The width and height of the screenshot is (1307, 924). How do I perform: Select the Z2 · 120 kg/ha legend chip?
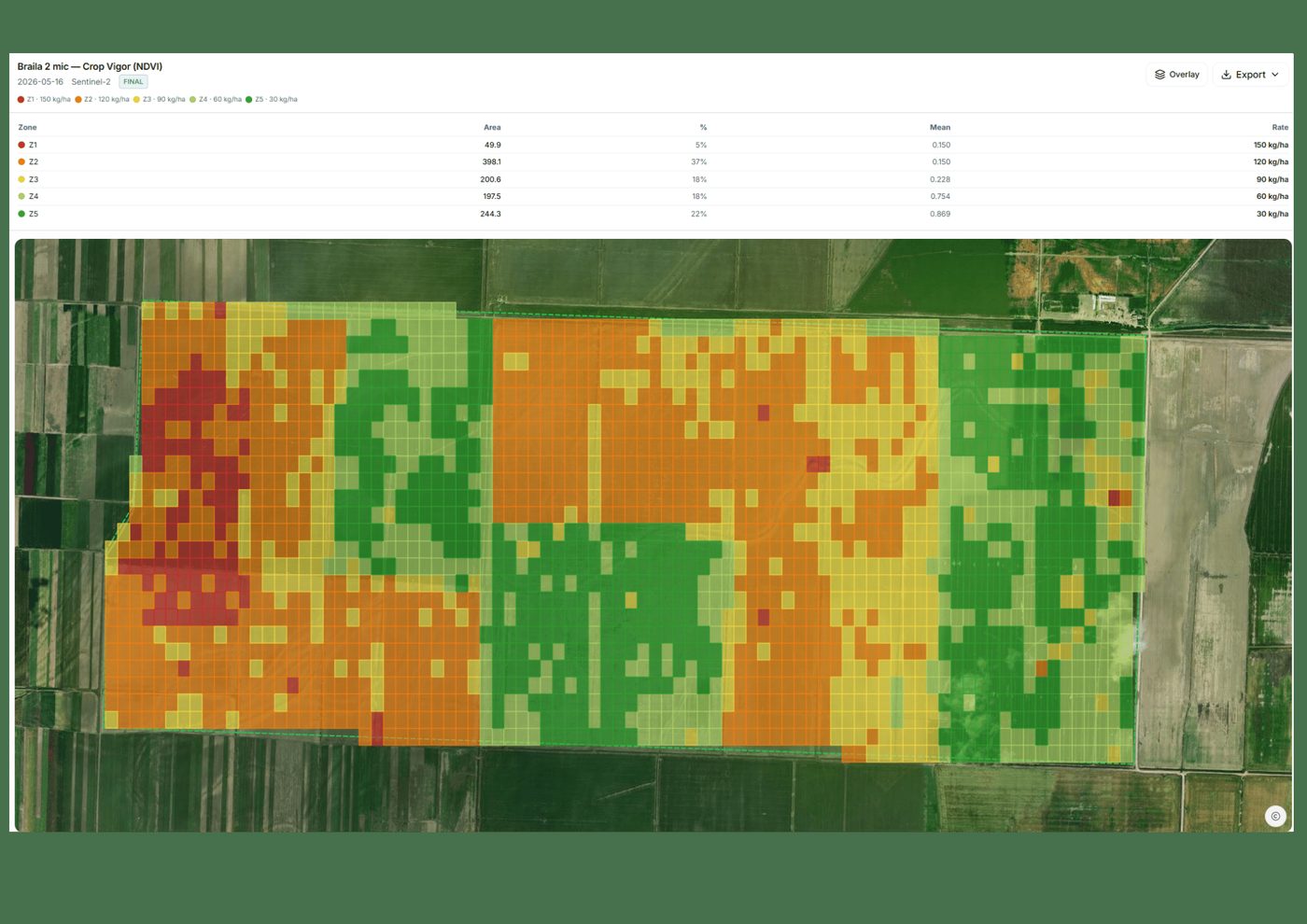pos(103,99)
